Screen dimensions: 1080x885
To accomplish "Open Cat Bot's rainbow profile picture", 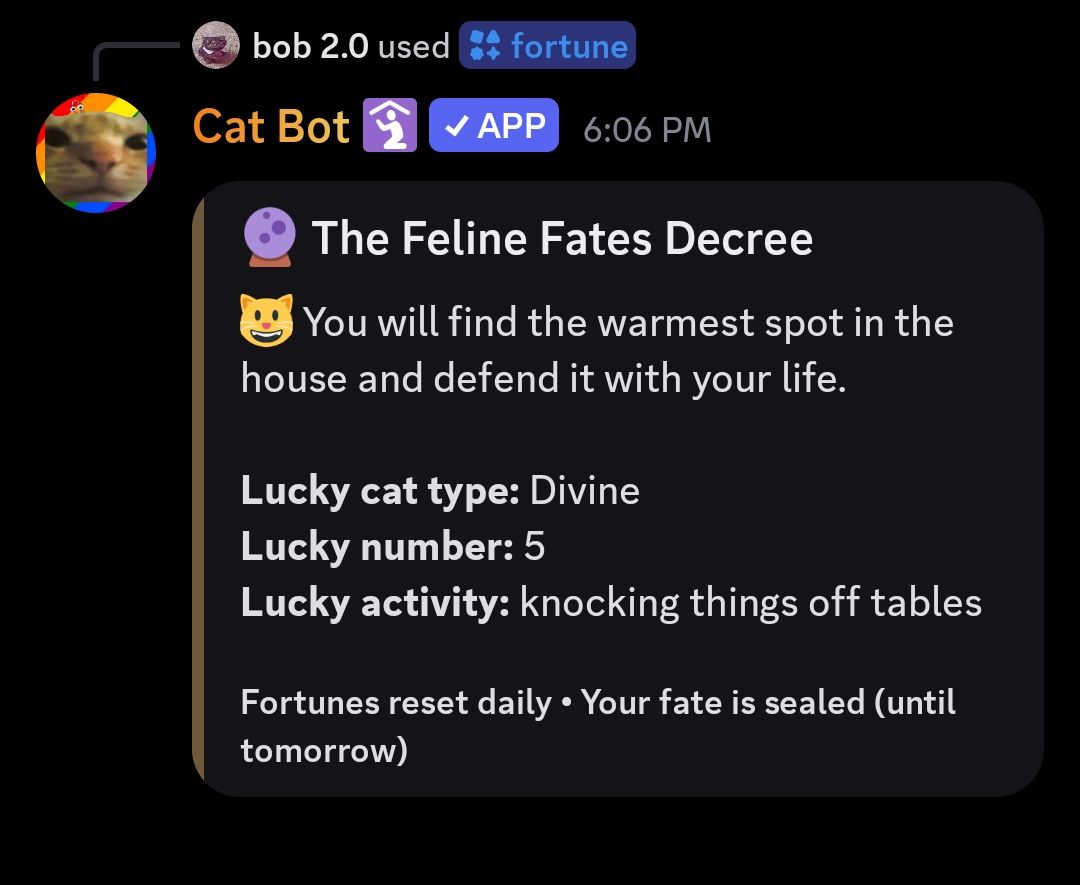I will [96, 153].
